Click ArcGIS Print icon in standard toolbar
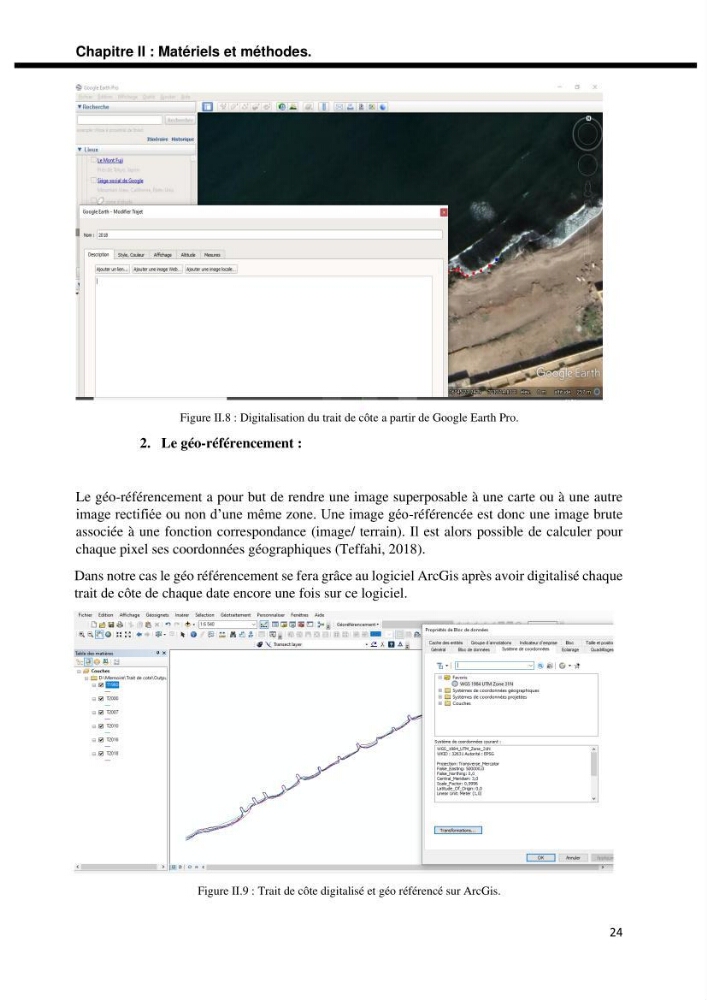 click(120, 624)
